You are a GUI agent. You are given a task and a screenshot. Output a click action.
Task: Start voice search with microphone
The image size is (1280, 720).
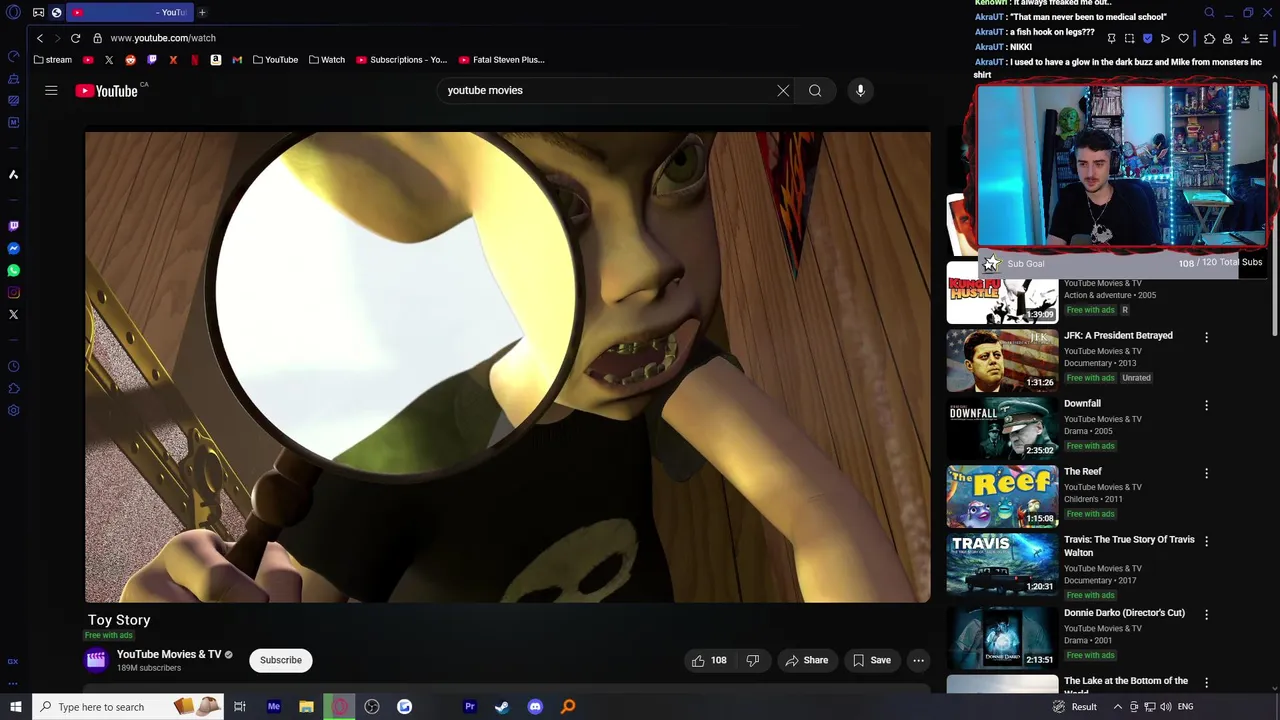click(x=860, y=91)
